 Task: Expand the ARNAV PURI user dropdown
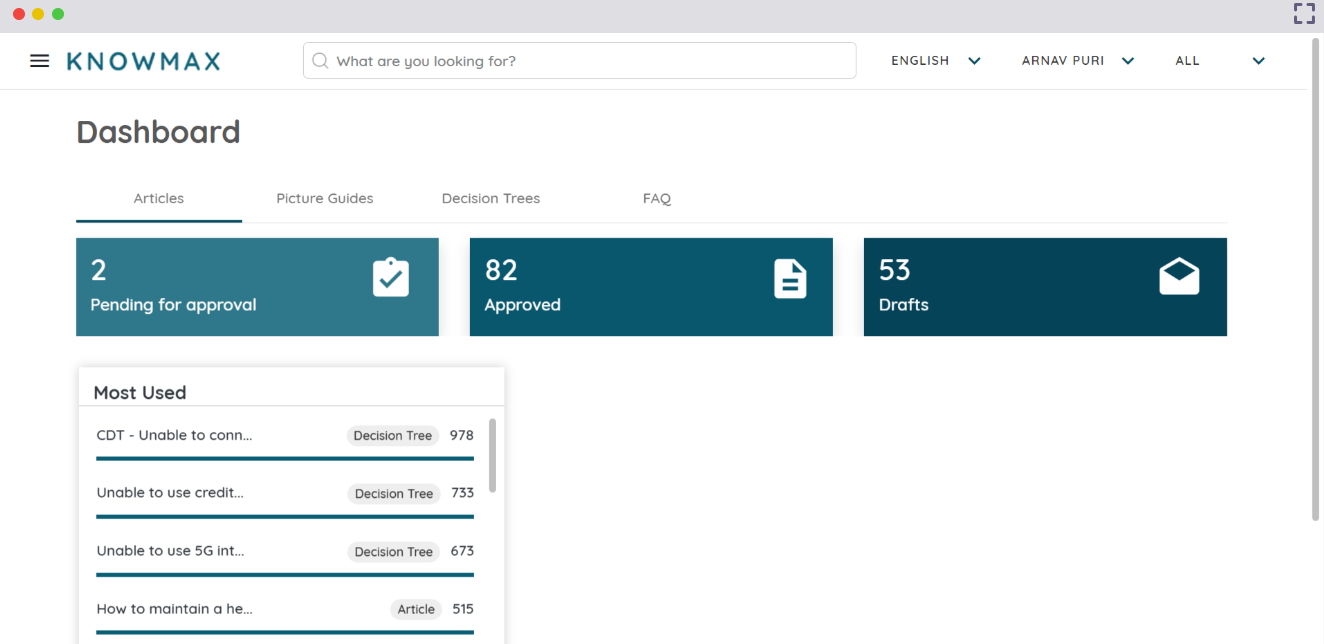click(x=1076, y=60)
